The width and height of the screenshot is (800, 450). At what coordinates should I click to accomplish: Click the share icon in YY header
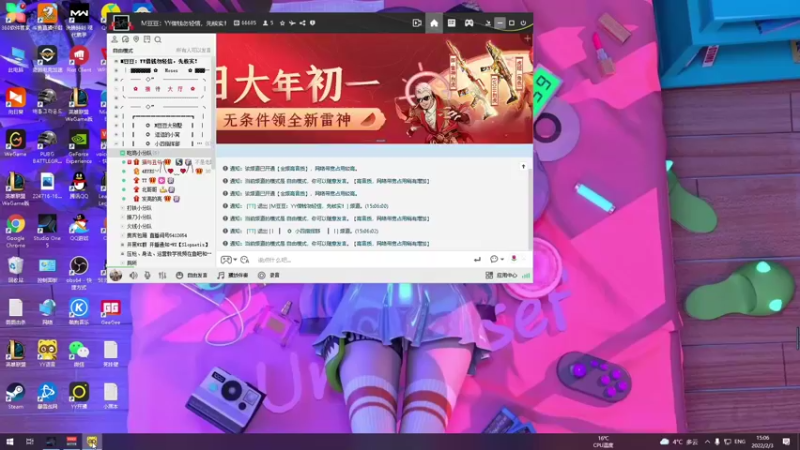click(303, 23)
